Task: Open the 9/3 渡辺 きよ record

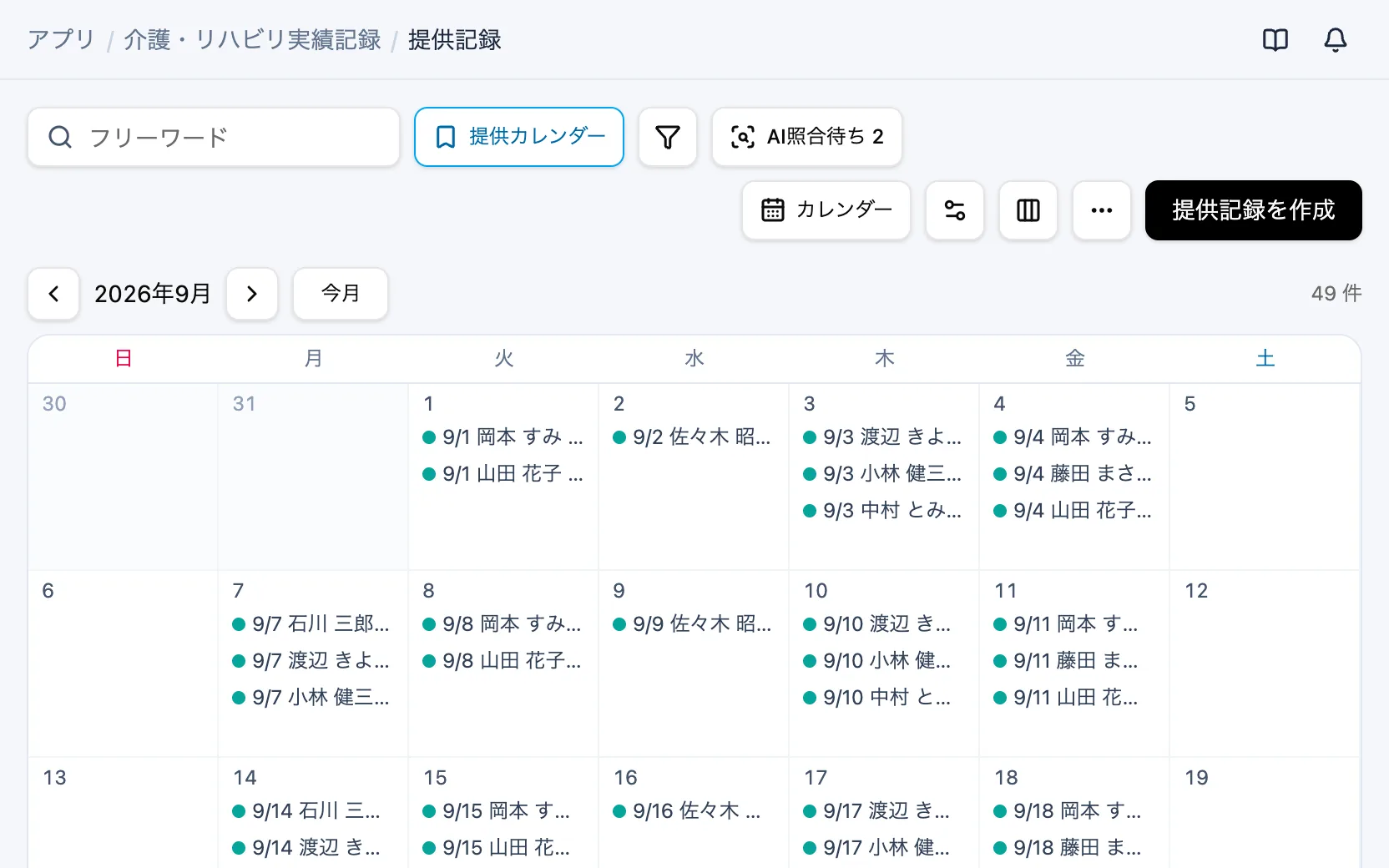Action: [x=883, y=437]
